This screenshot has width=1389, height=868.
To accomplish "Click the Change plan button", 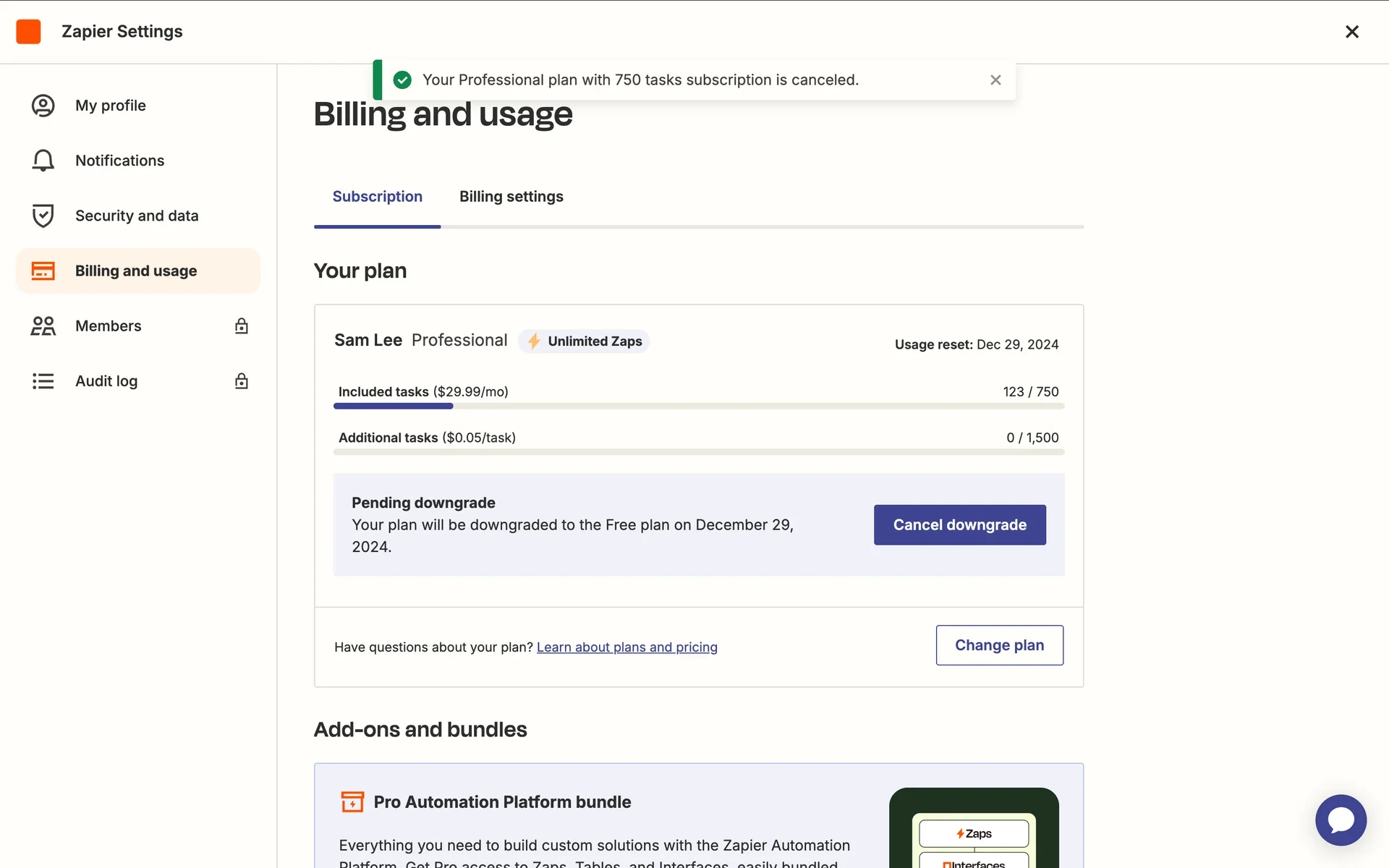I will 999,644.
